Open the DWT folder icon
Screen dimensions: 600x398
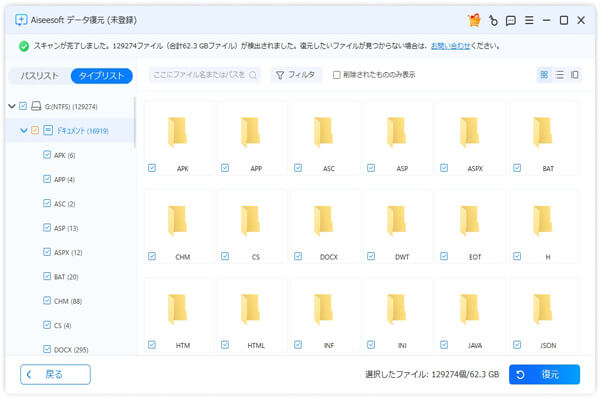coord(397,220)
